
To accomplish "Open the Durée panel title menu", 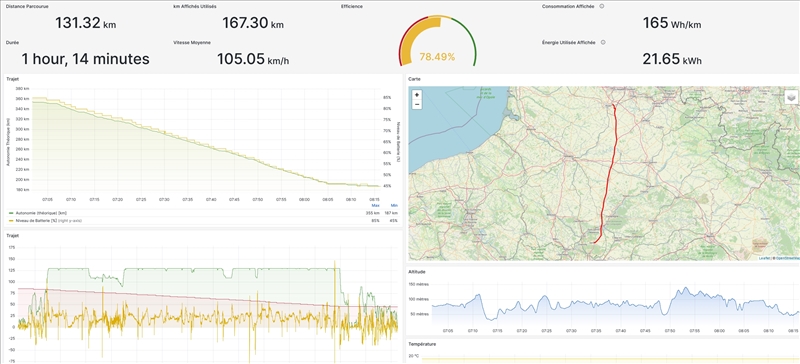I will 12,43.
